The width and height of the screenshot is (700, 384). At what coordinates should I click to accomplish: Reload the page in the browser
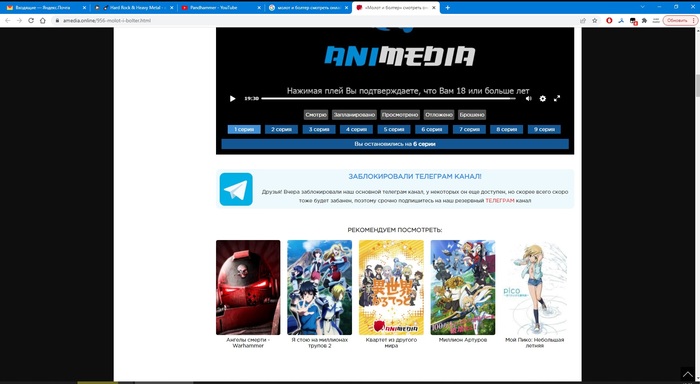pos(31,21)
